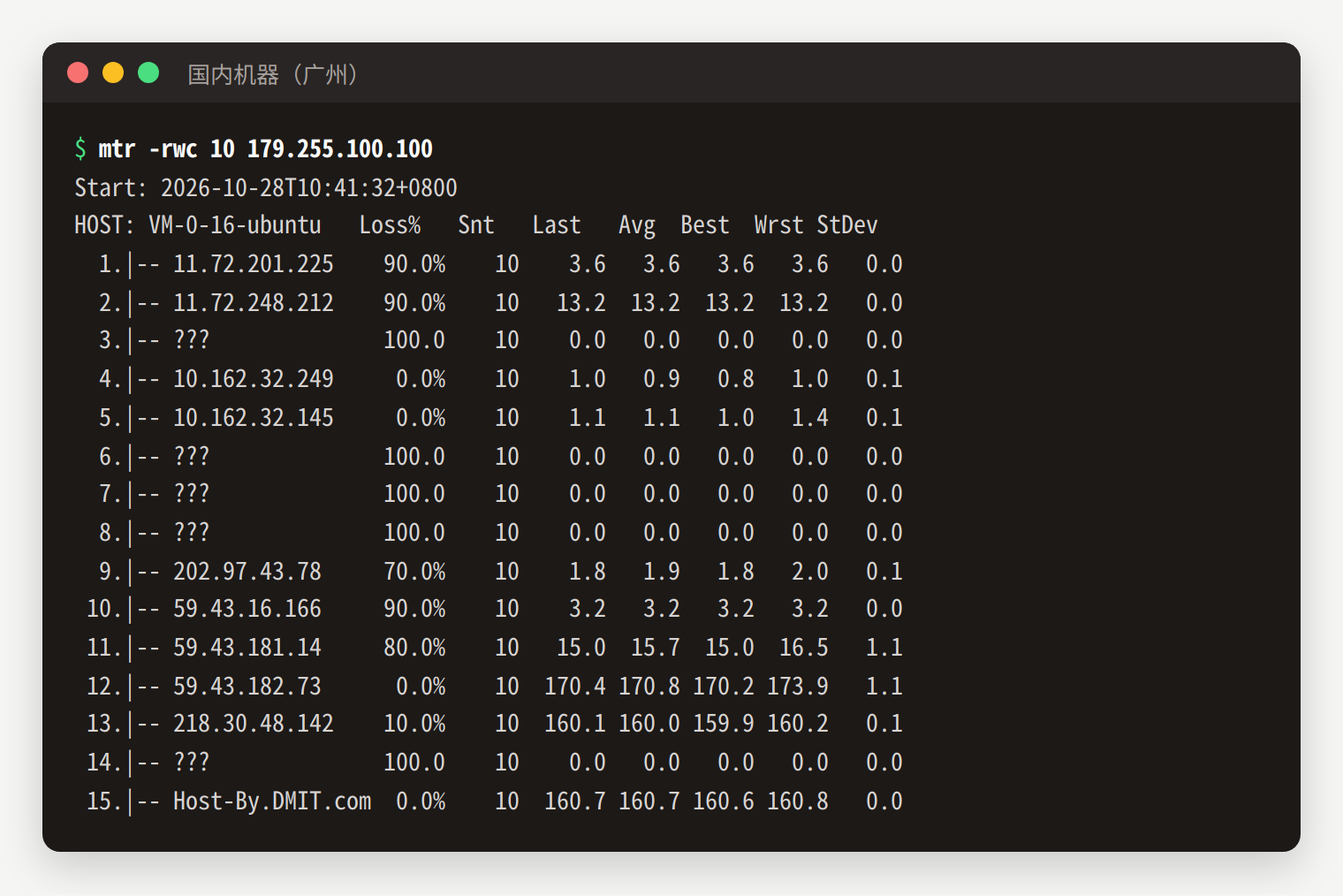Click the window title 国内机器（广州）

tap(273, 74)
